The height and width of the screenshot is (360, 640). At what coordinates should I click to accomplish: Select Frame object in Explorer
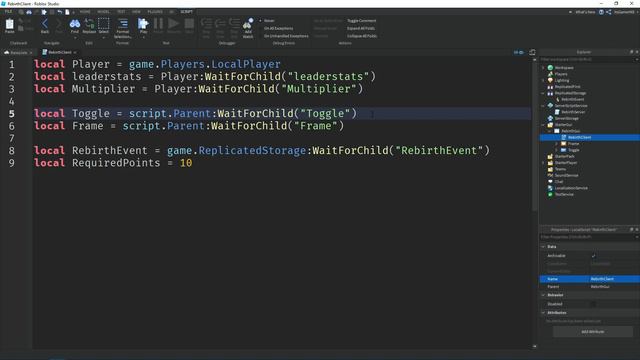pos(573,144)
